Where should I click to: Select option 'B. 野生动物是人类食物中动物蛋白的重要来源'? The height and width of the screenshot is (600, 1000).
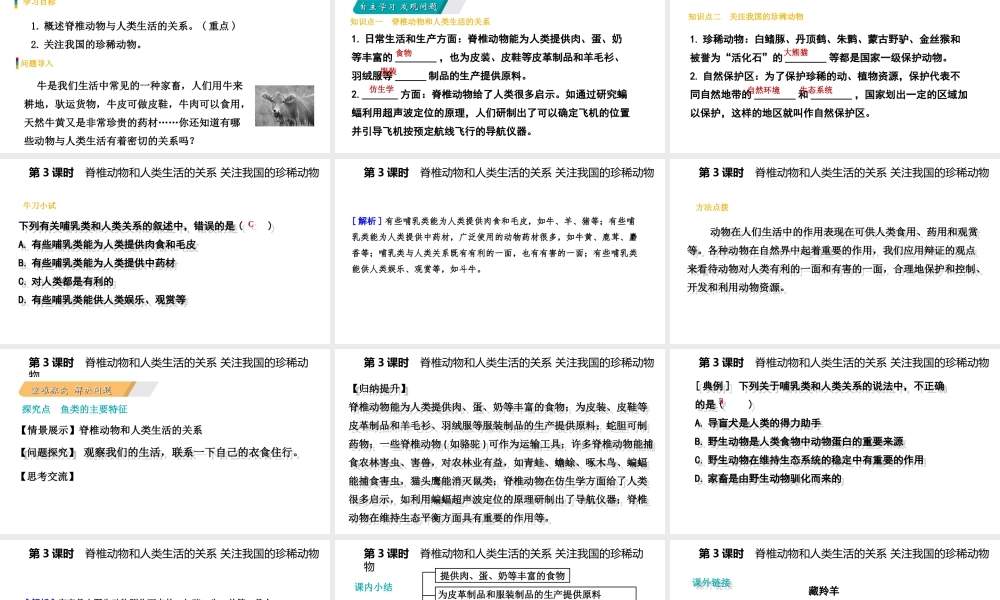coord(799,441)
